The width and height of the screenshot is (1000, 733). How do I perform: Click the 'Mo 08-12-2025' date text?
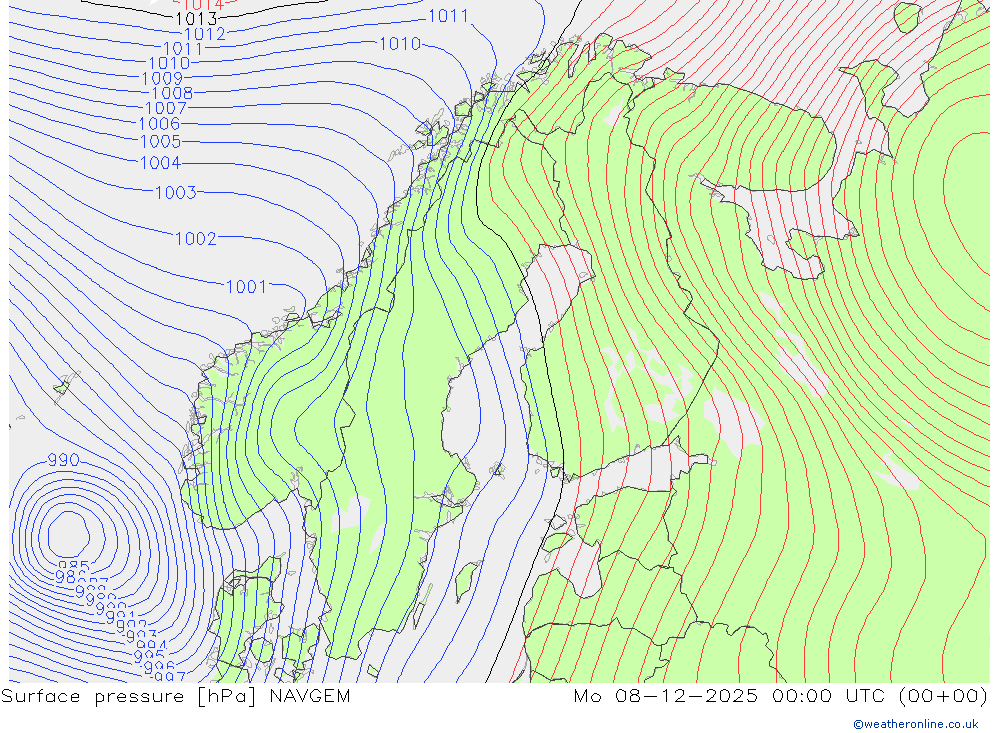666,696
